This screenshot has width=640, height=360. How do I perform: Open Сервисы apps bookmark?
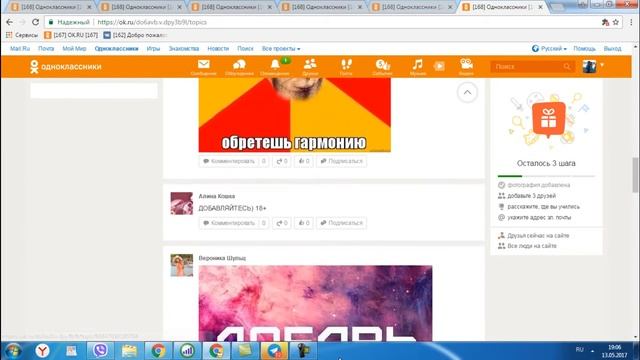[22, 35]
